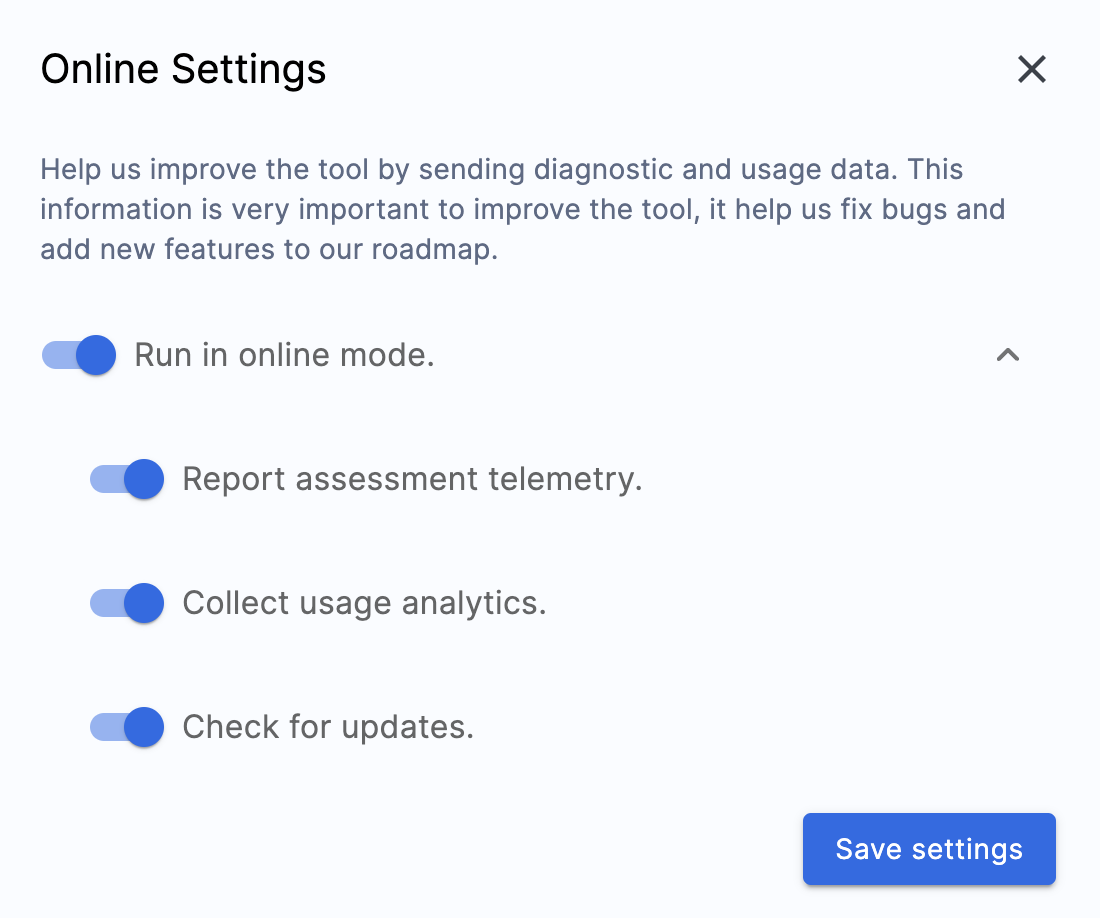Select the online mode toggle switch
Image resolution: width=1100 pixels, height=918 pixels.
(x=78, y=355)
